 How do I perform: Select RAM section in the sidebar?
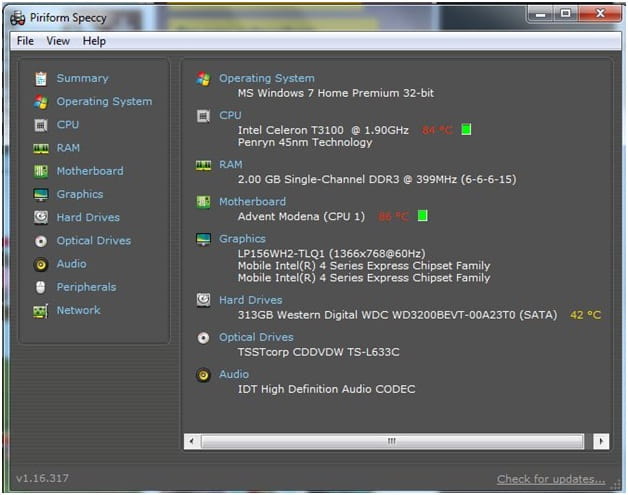(x=68, y=148)
